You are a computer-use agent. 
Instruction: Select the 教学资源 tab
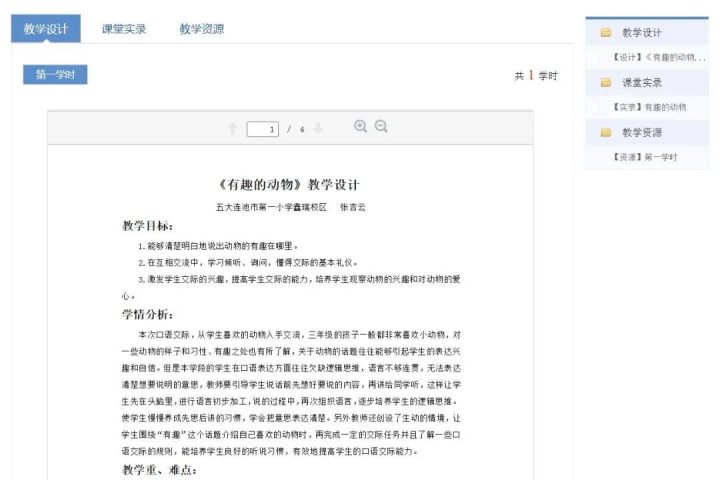[x=201, y=29]
